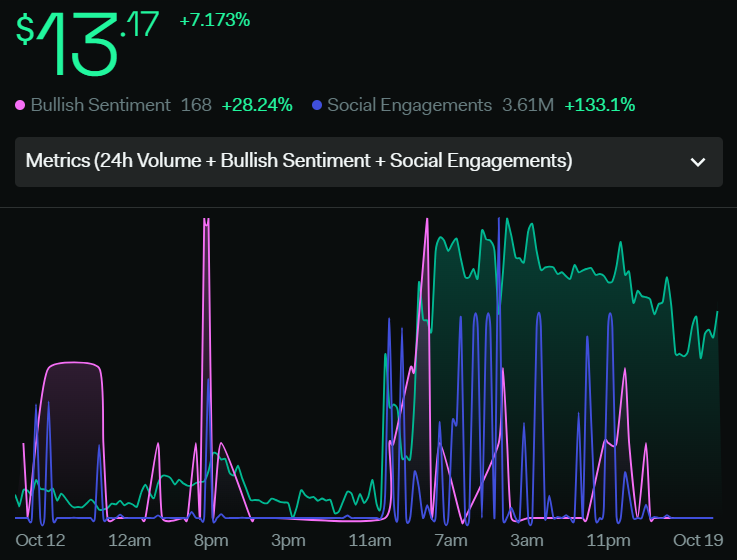The width and height of the screenshot is (737, 560).
Task: Click the +28.24% sentiment change
Action: tap(257, 105)
